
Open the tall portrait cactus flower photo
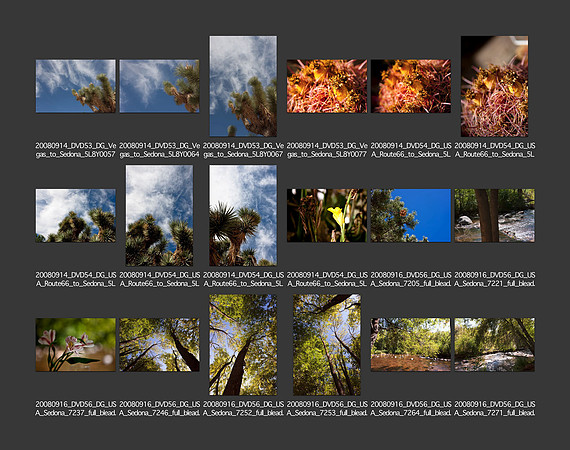click(x=494, y=86)
